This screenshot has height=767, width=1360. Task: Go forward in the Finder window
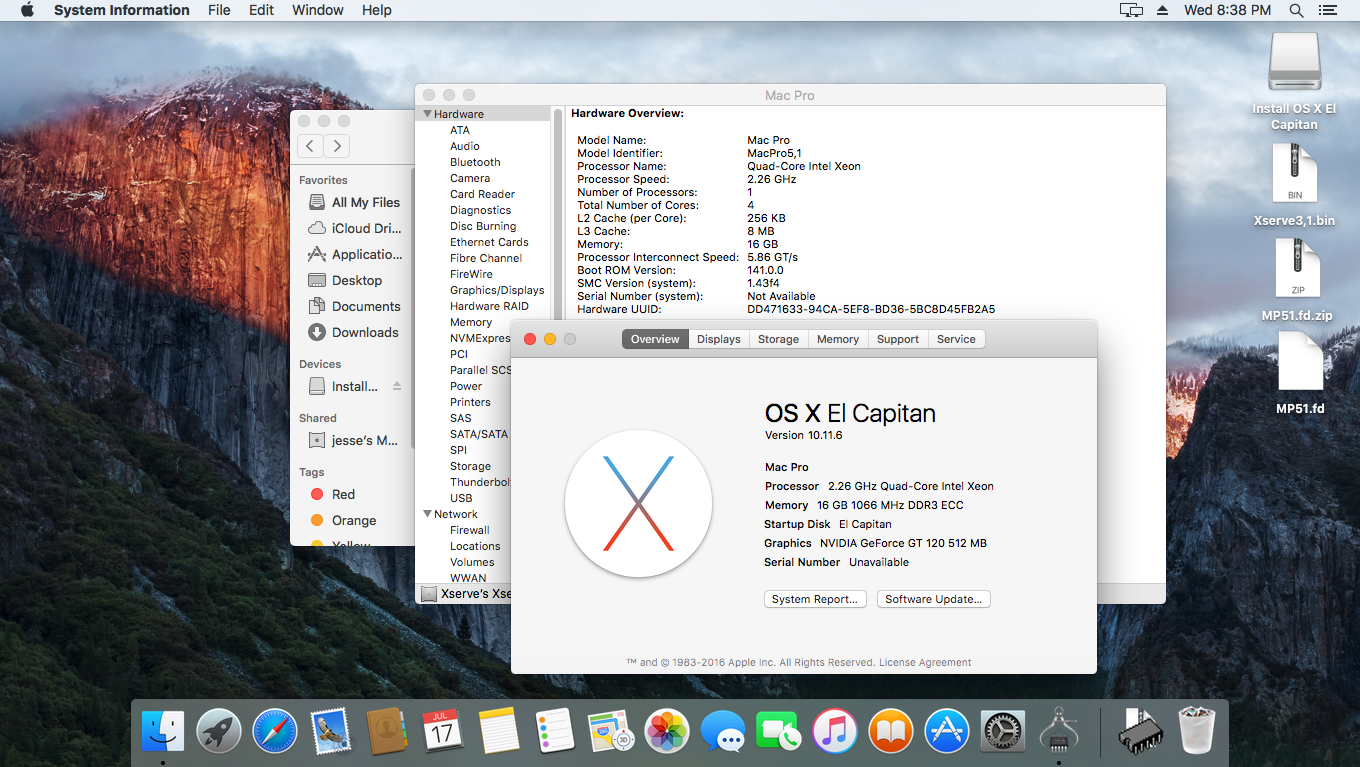(x=337, y=146)
